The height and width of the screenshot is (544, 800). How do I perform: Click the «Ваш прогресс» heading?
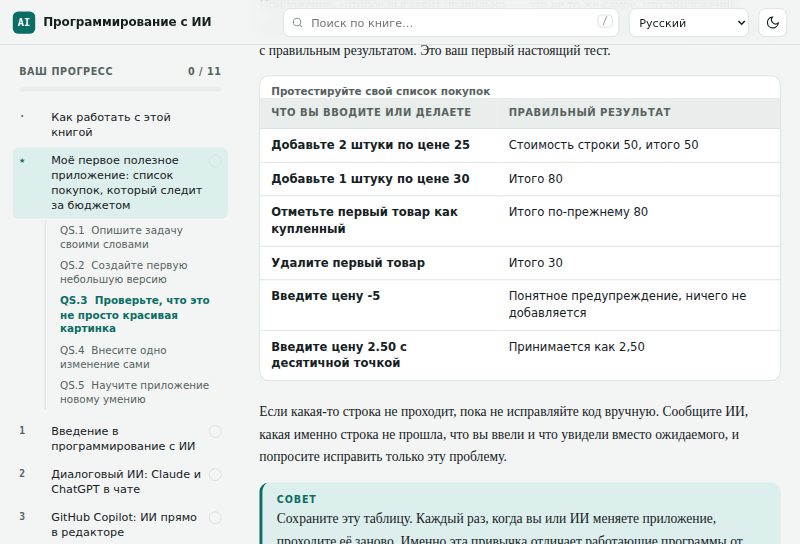(66, 71)
